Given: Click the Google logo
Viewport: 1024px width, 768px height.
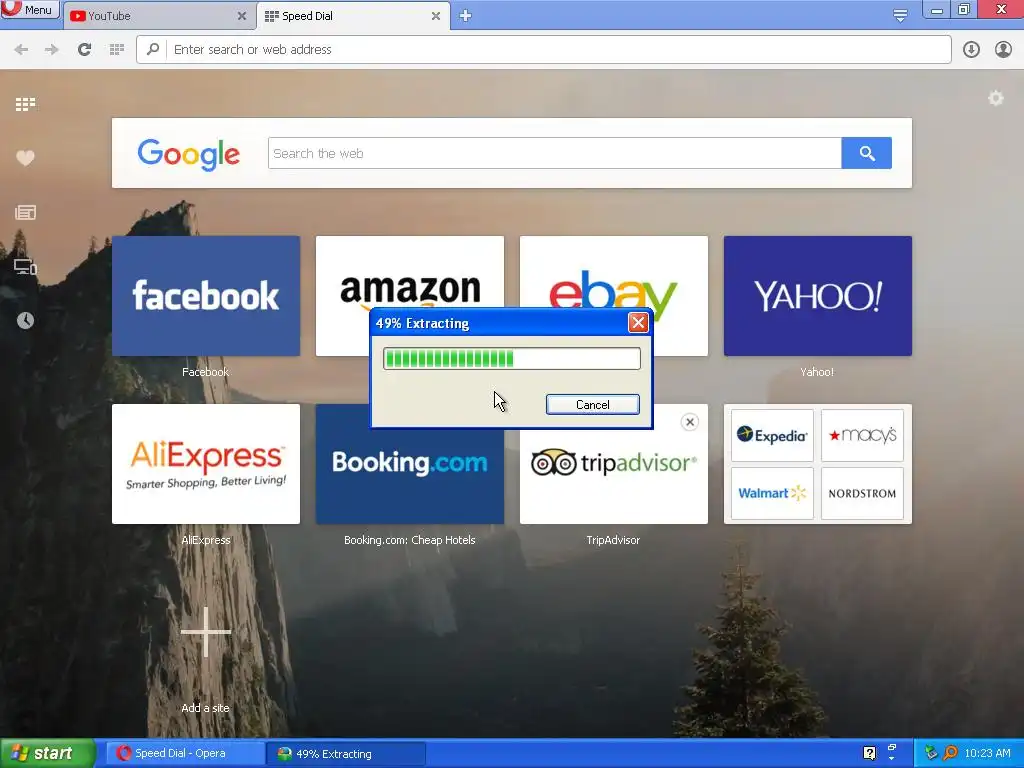Looking at the screenshot, I should [x=189, y=154].
